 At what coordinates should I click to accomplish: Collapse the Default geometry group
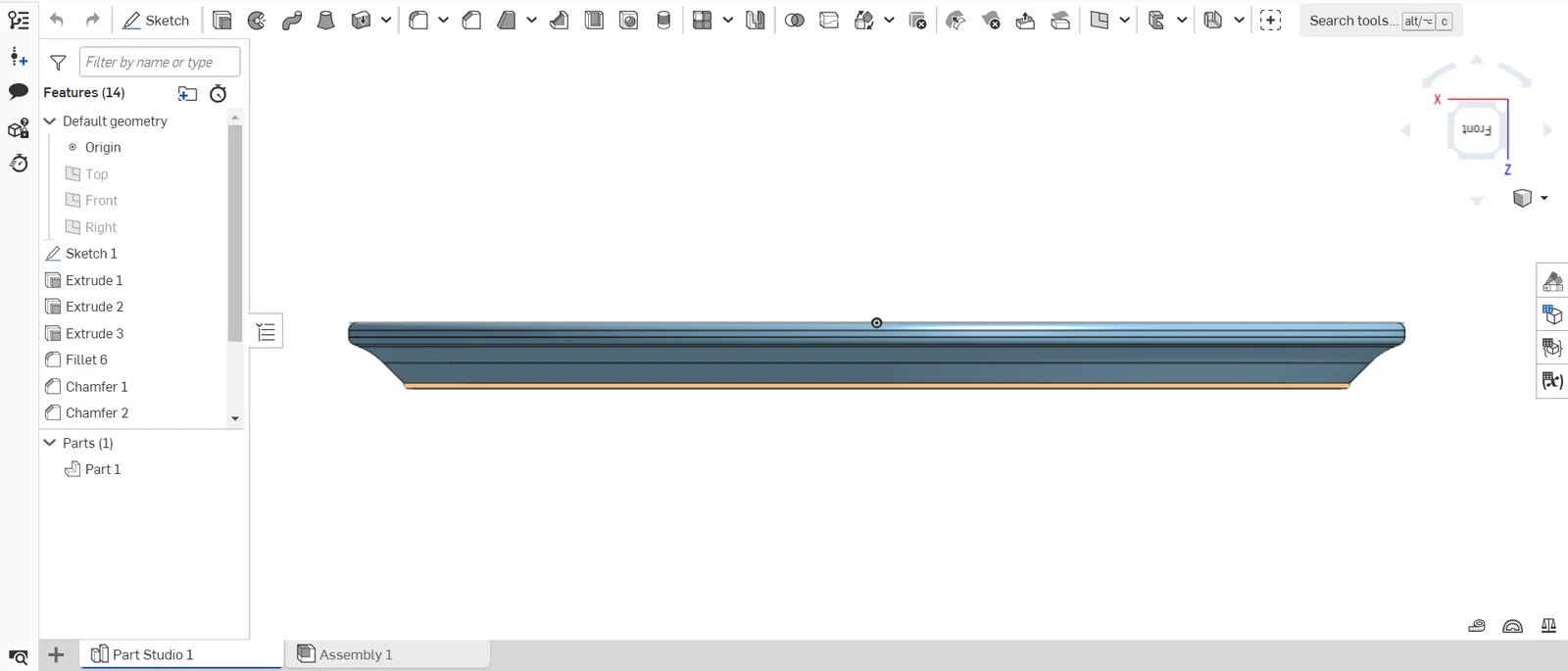coord(50,121)
